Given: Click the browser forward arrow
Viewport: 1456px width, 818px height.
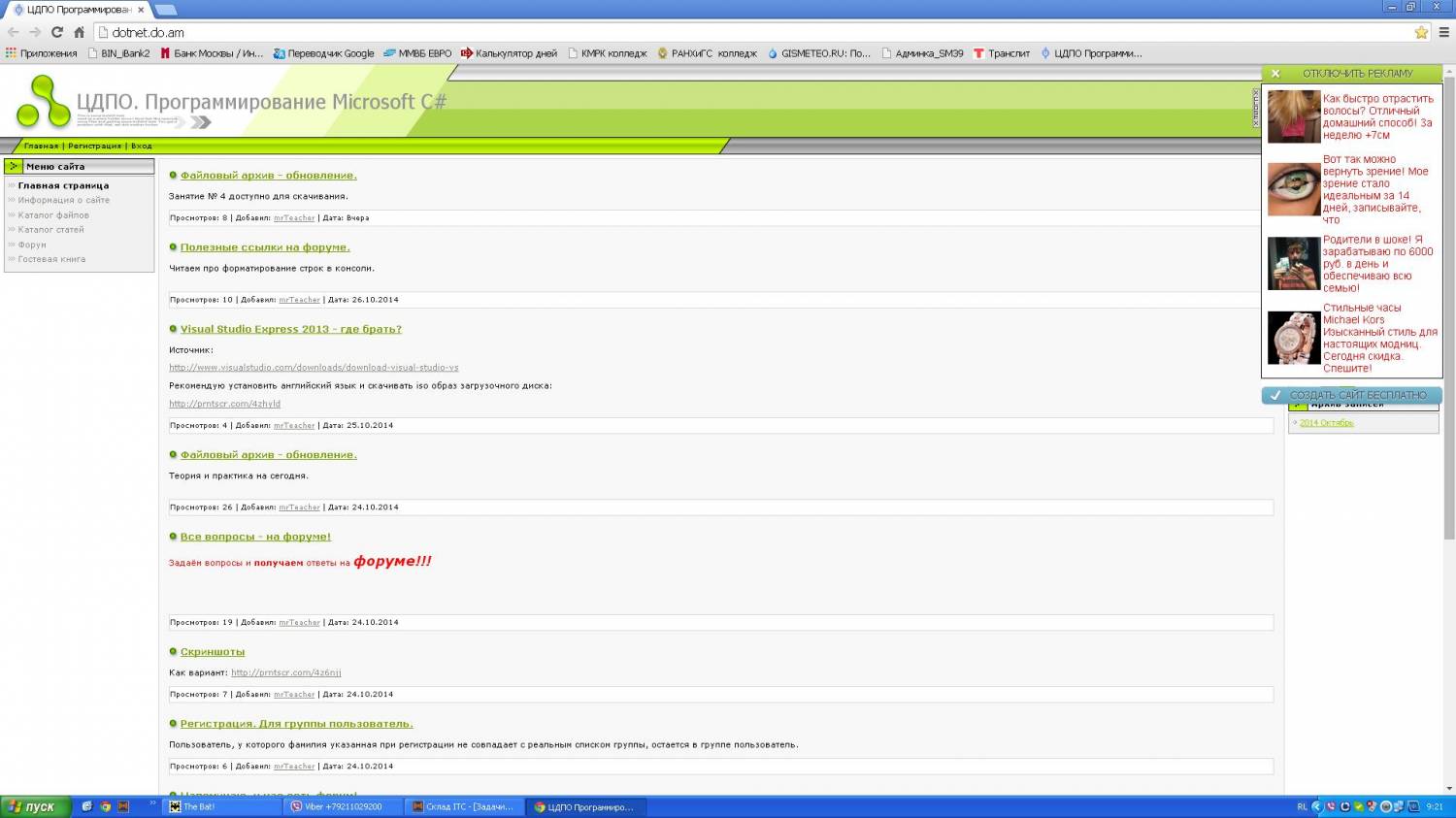Looking at the screenshot, I should pos(35,32).
